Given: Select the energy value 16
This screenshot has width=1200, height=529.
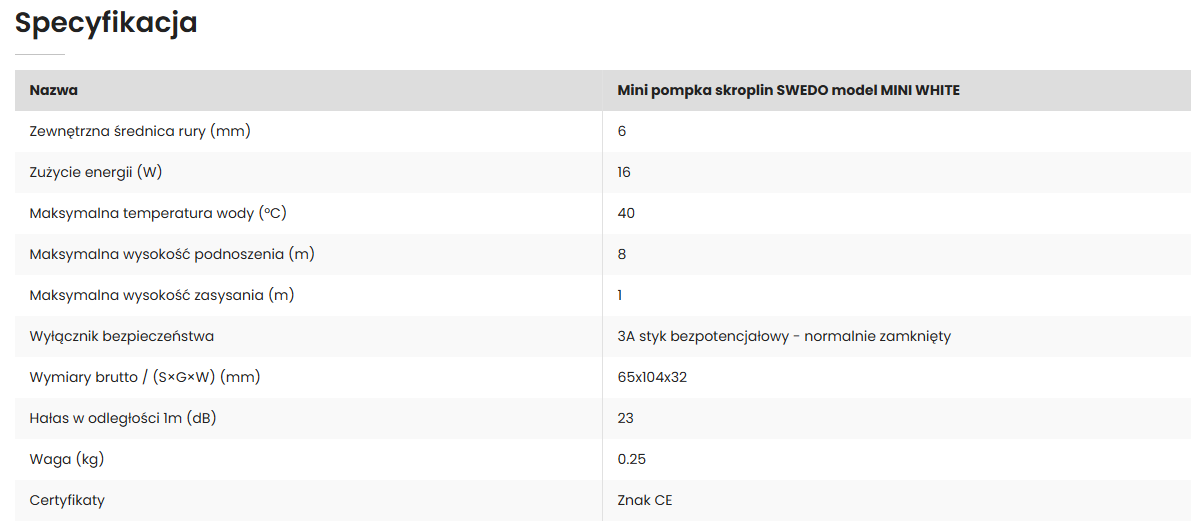Looking at the screenshot, I should (x=624, y=172).
